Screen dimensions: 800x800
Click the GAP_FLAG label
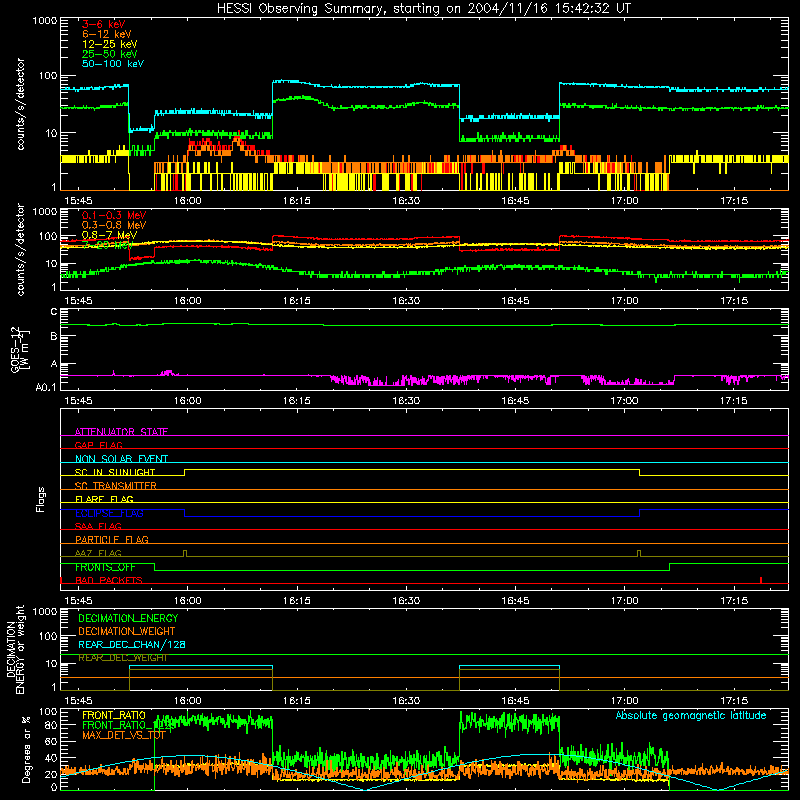point(98,445)
